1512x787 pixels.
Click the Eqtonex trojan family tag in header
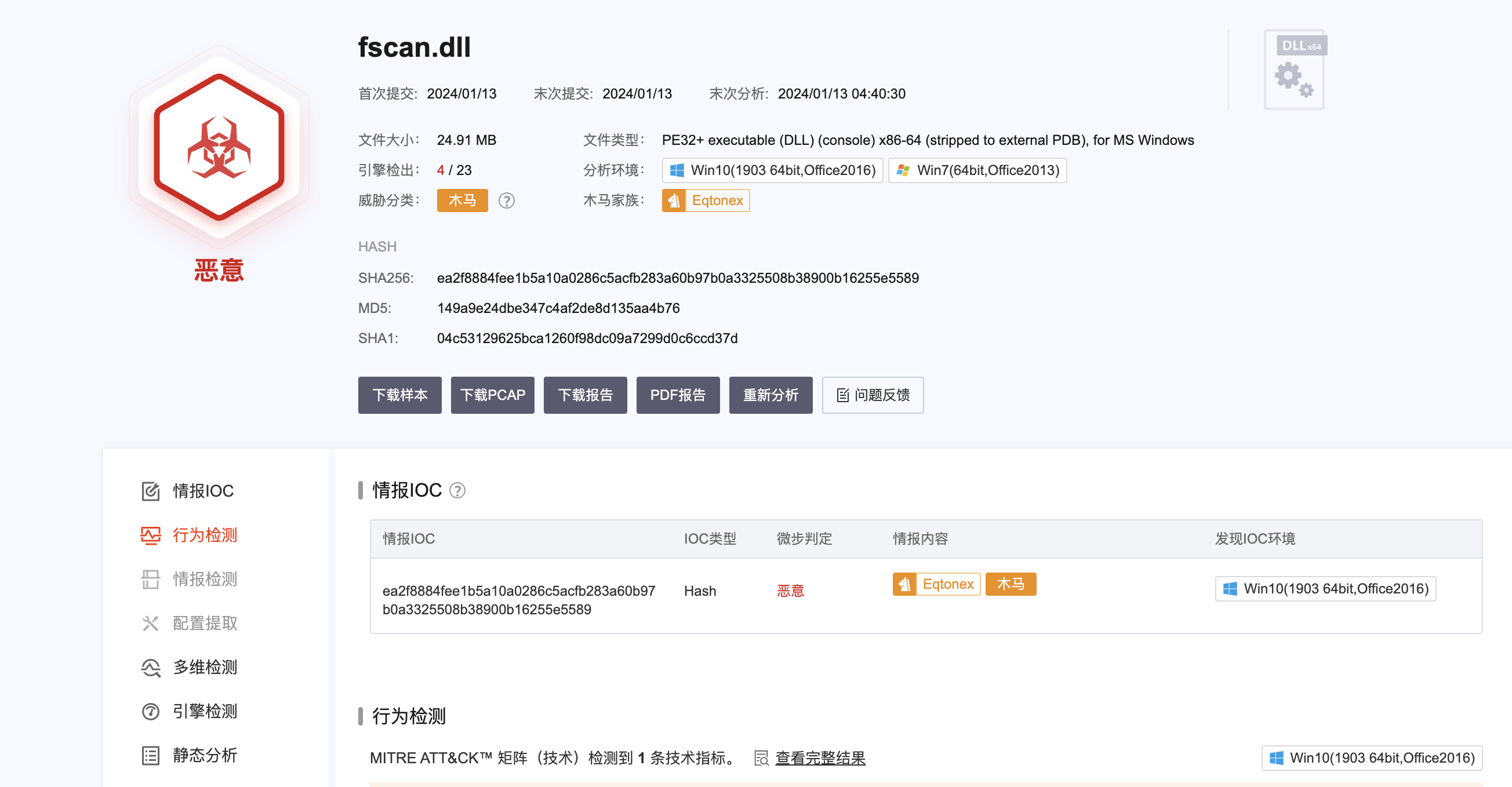(706, 201)
